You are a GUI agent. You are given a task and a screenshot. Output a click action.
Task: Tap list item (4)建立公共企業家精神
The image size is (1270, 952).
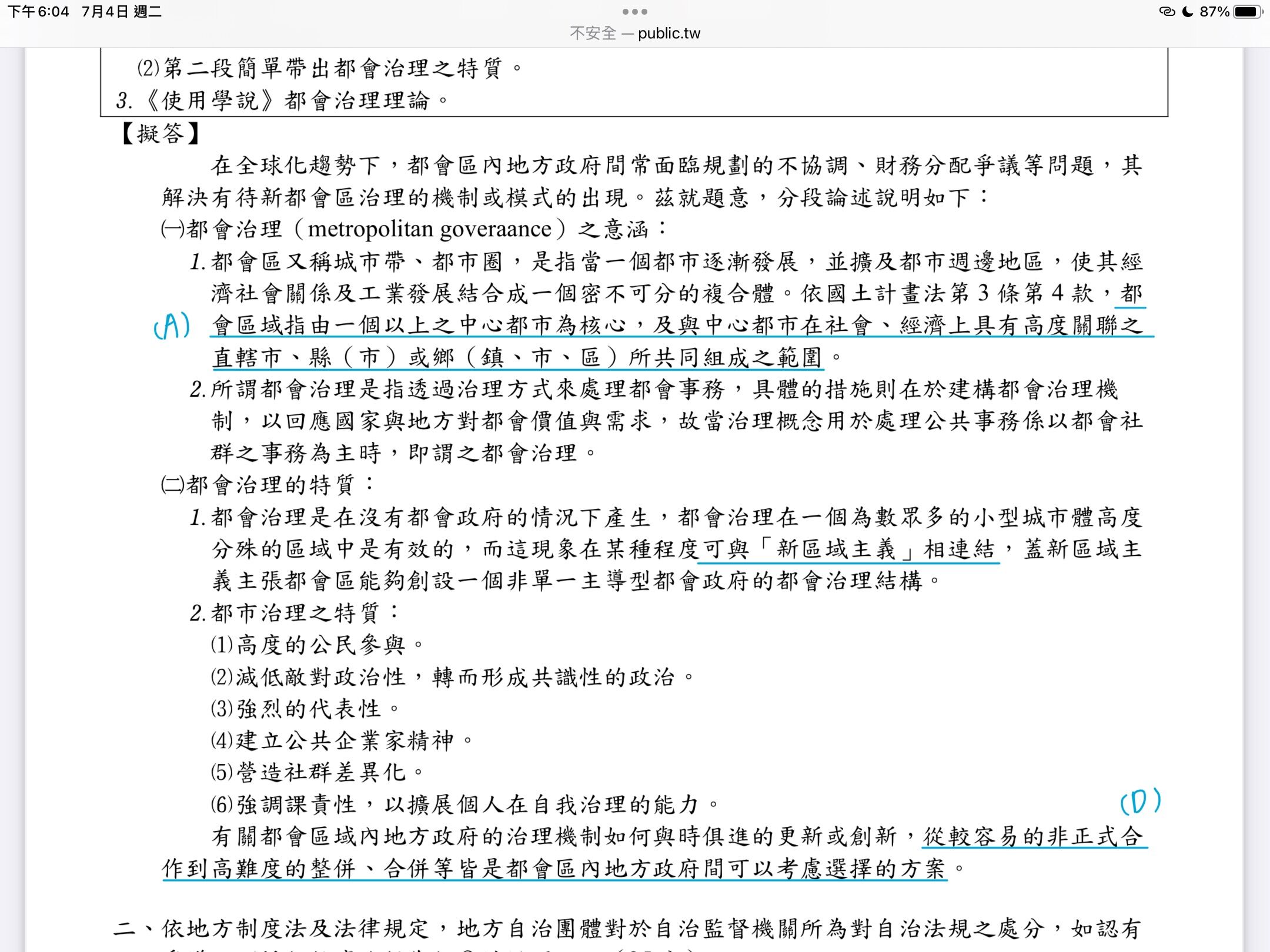coord(341,740)
